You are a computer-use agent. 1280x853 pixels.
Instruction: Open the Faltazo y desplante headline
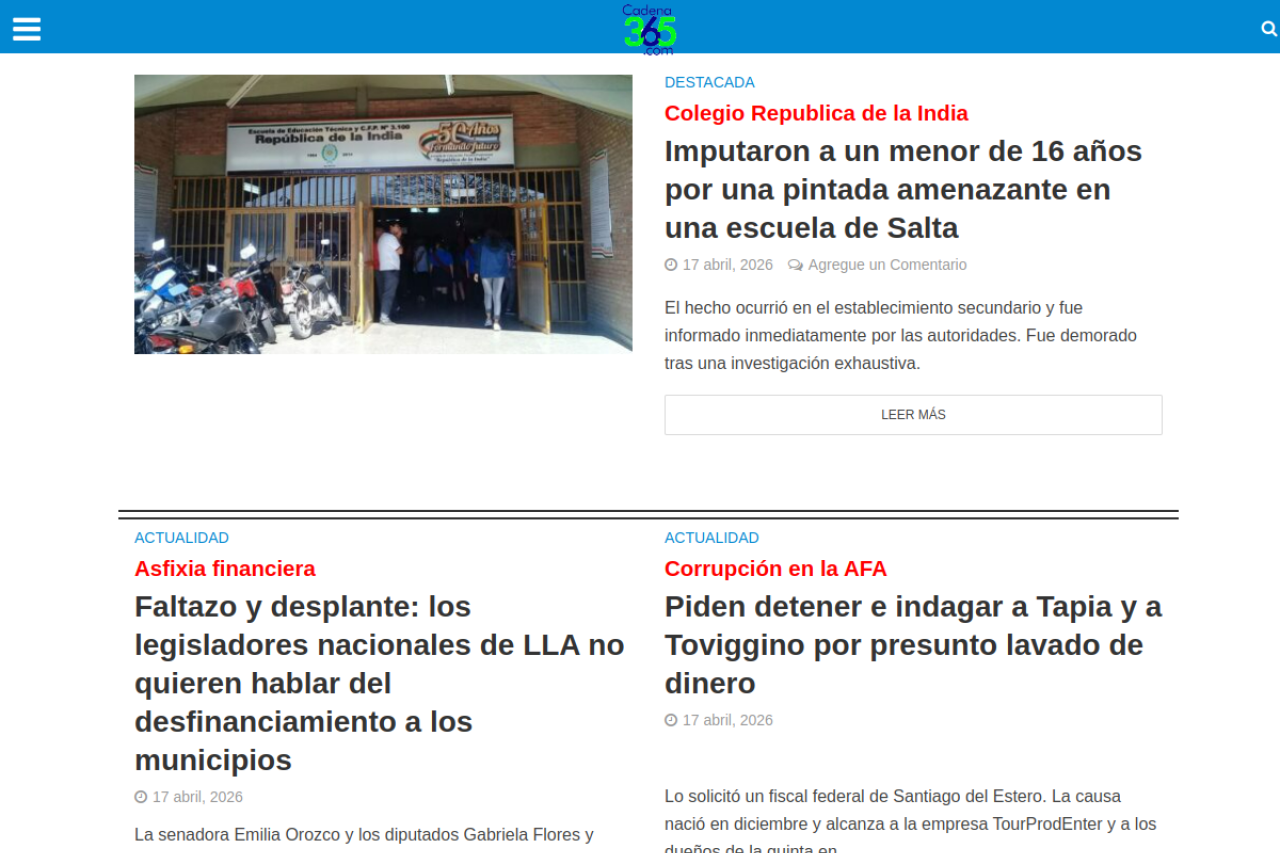pyautogui.click(x=379, y=683)
